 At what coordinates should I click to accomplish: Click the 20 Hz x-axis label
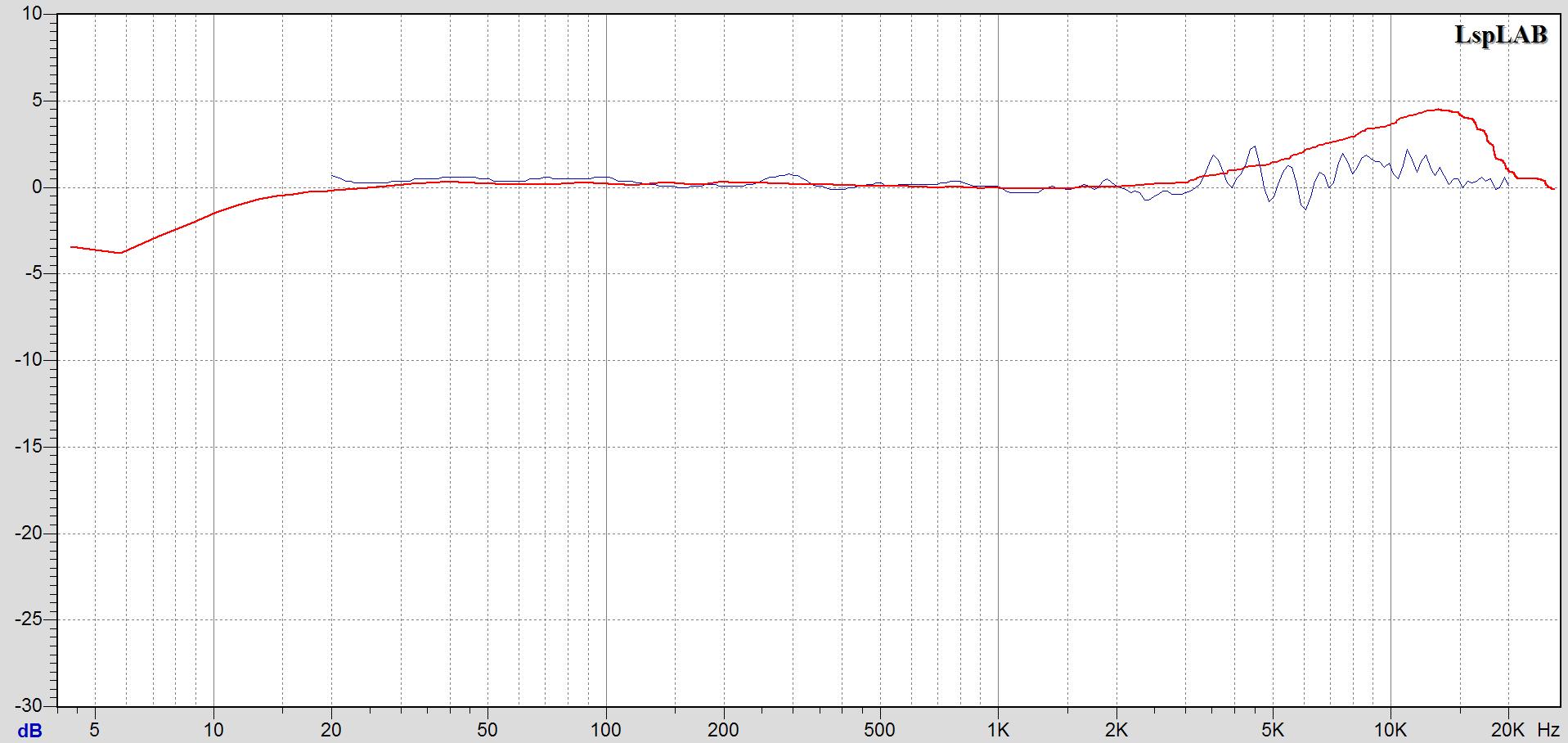331,730
